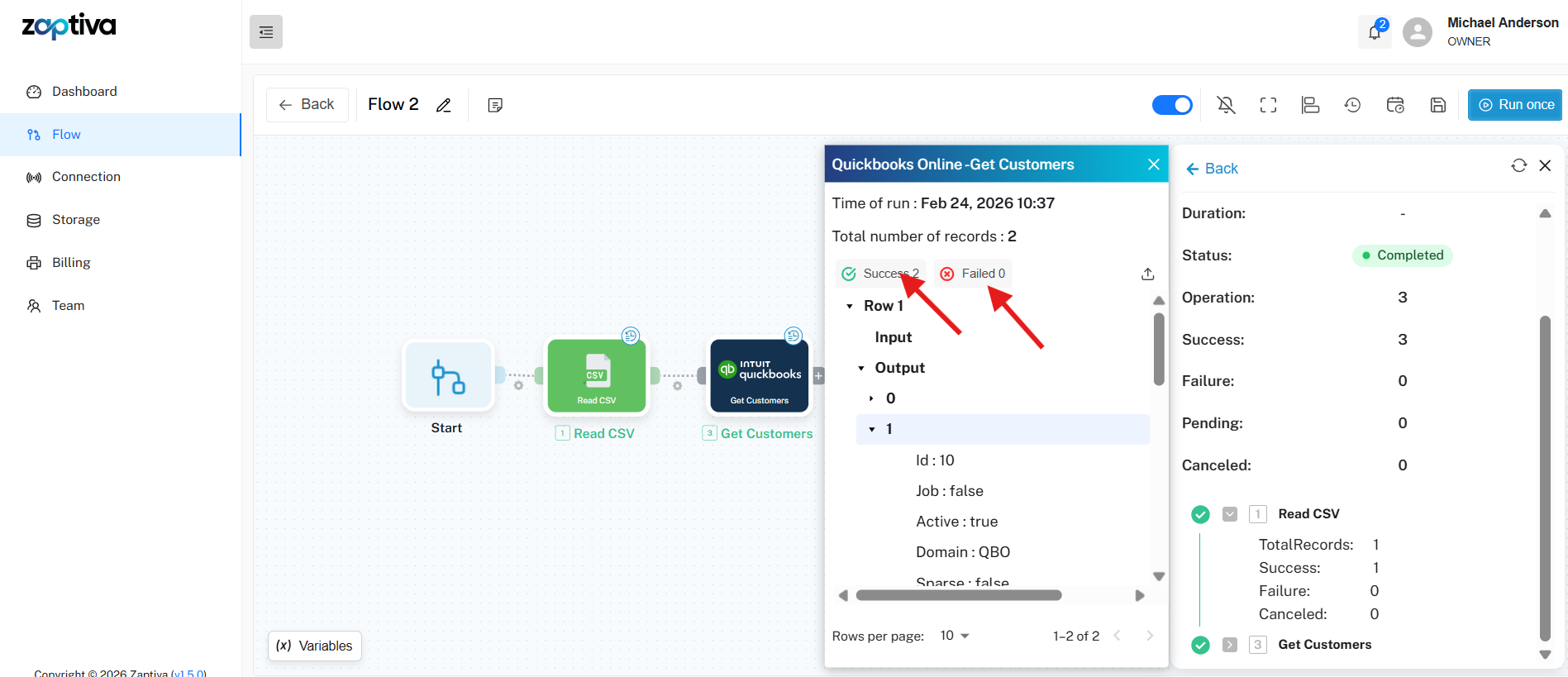Toggle the Failed 0 filter
The height and width of the screenshot is (677, 1568).
[973, 274]
